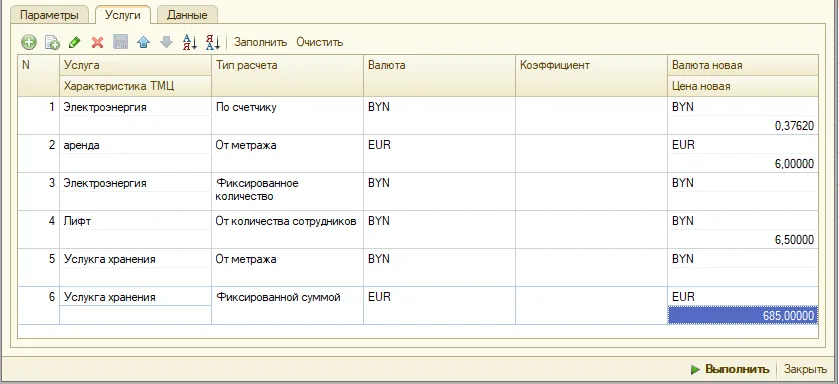Click Валюта новая EUR cell in row 6

pos(743,297)
